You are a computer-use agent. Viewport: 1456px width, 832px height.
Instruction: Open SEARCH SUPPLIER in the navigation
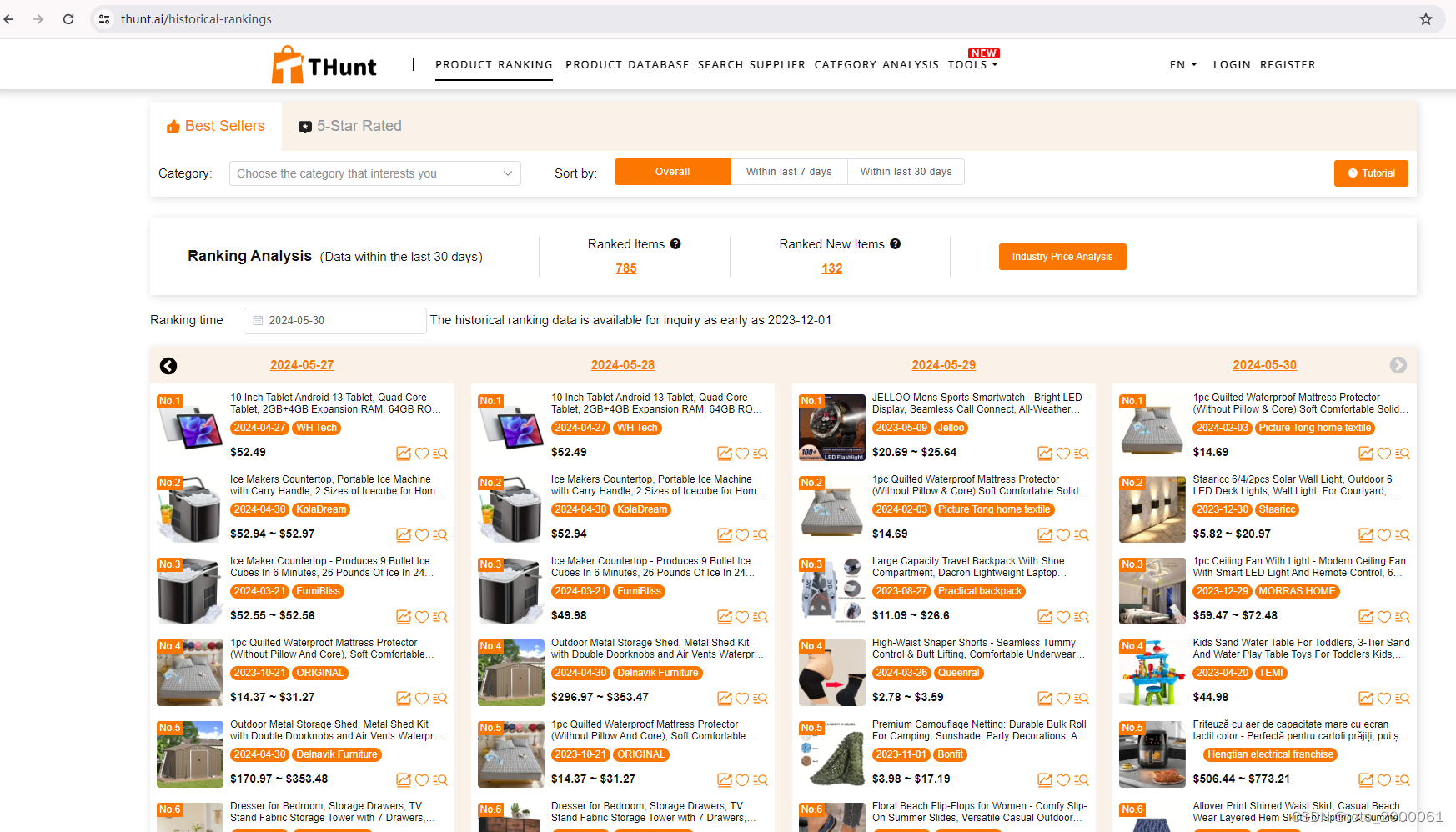click(751, 65)
